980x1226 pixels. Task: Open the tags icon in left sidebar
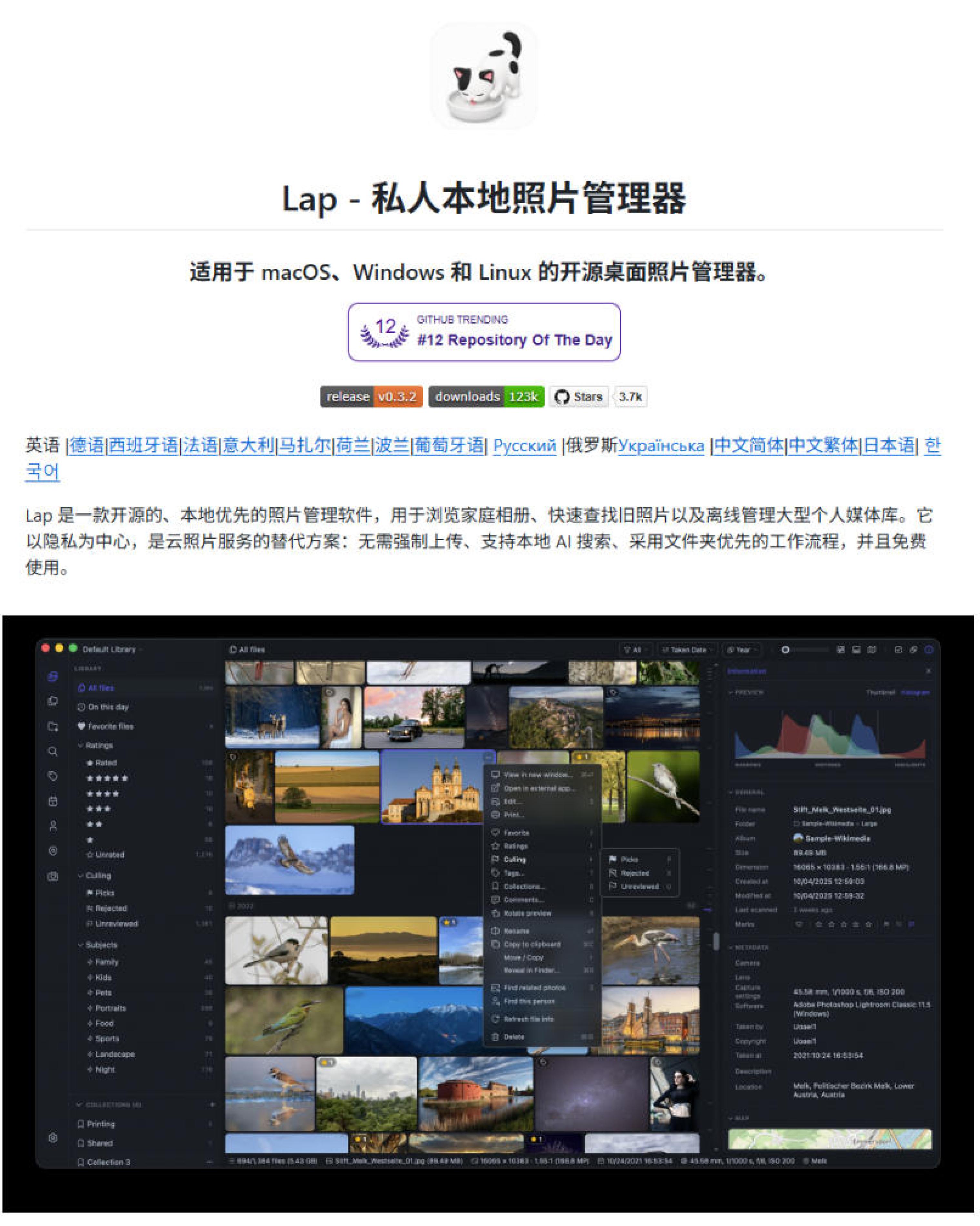click(53, 776)
